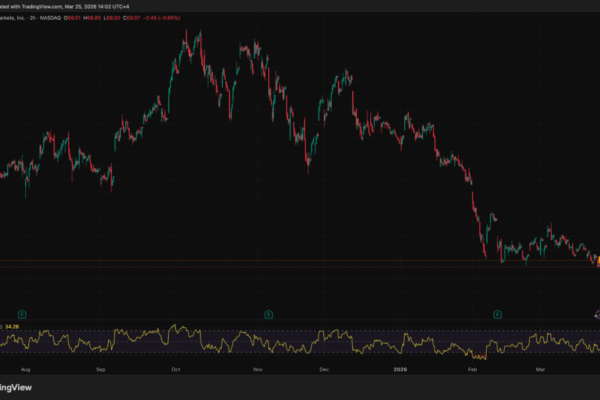
Task: Click the earnings E marker near August
Action: pos(21,314)
